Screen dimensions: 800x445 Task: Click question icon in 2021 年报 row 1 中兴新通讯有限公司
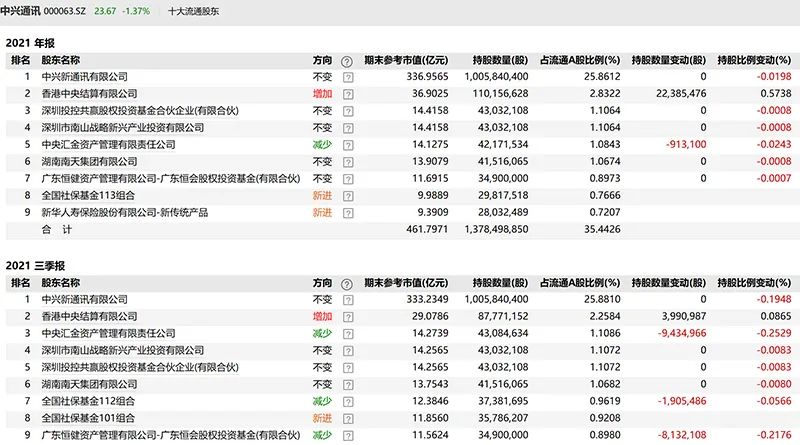pos(348,78)
